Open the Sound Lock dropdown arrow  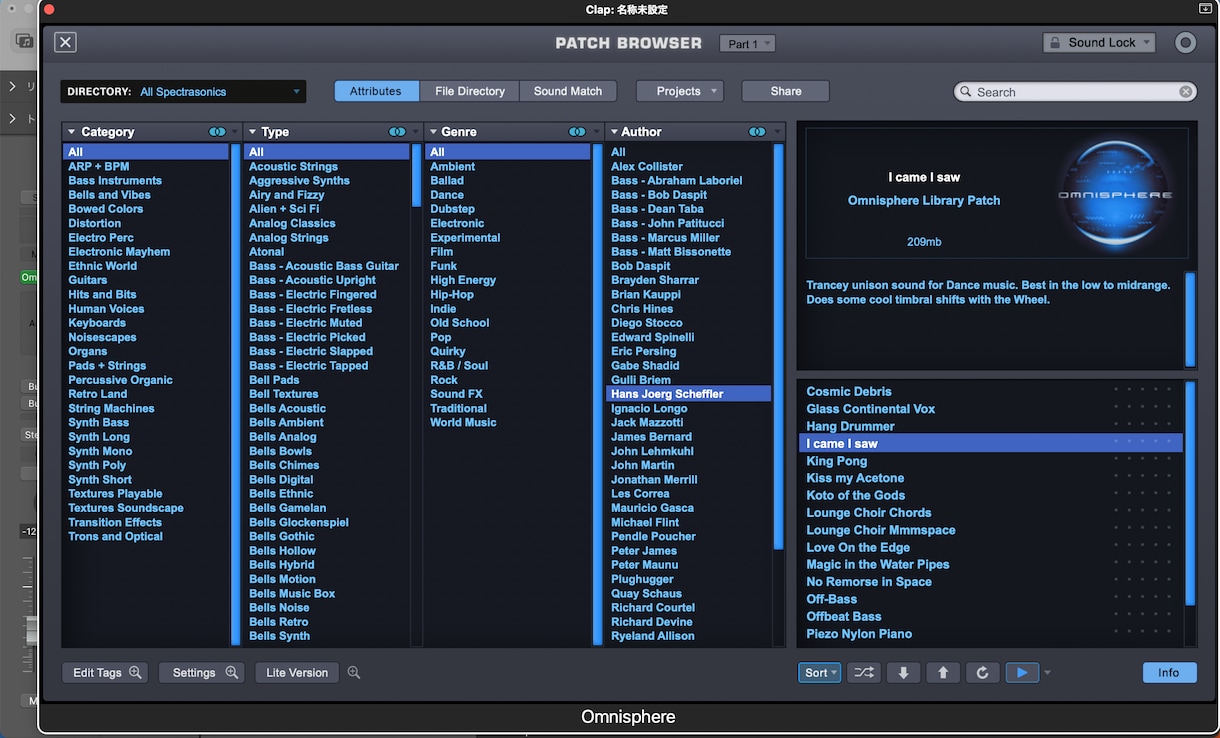coord(1146,43)
